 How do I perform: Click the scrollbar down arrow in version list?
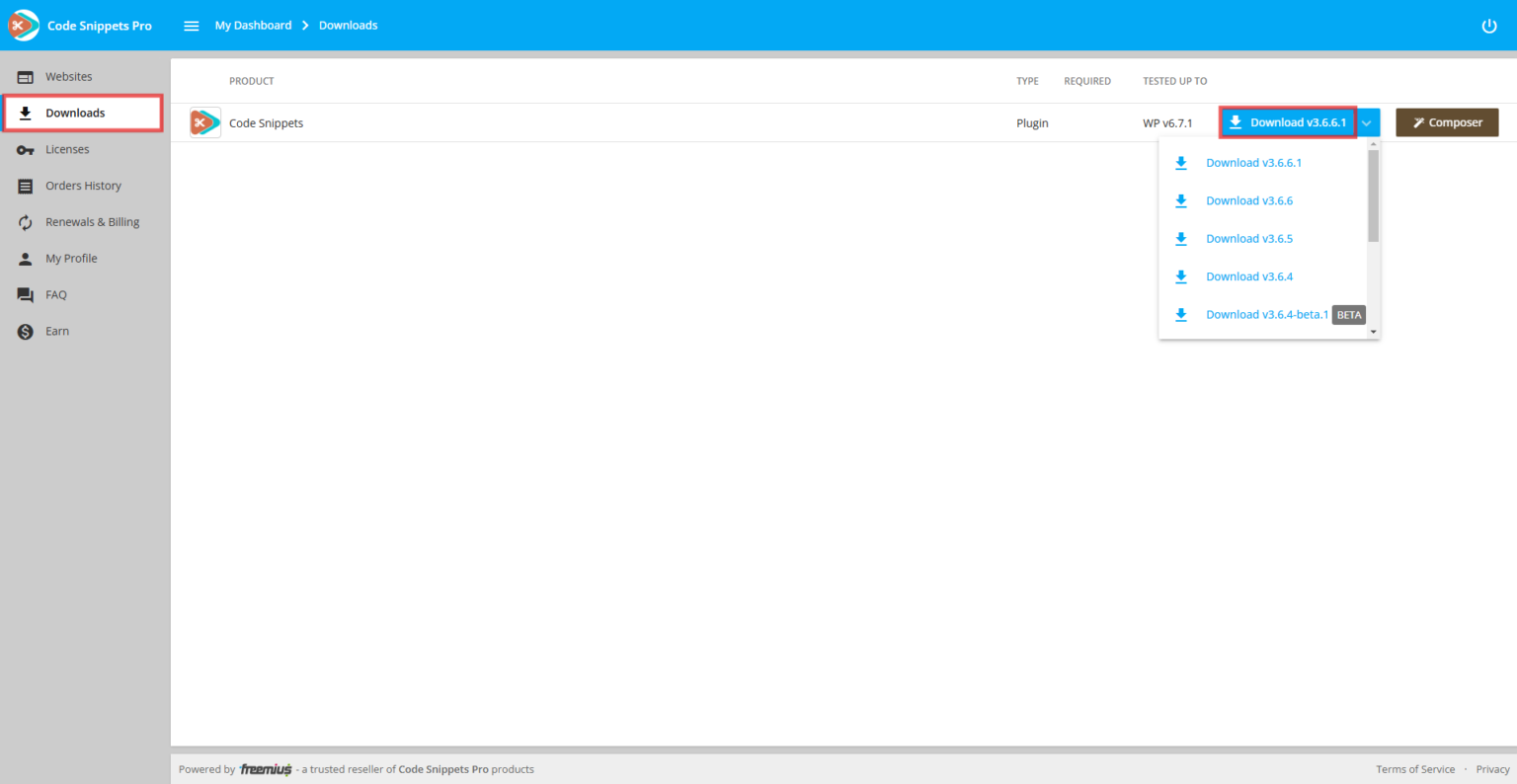pos(1373,333)
